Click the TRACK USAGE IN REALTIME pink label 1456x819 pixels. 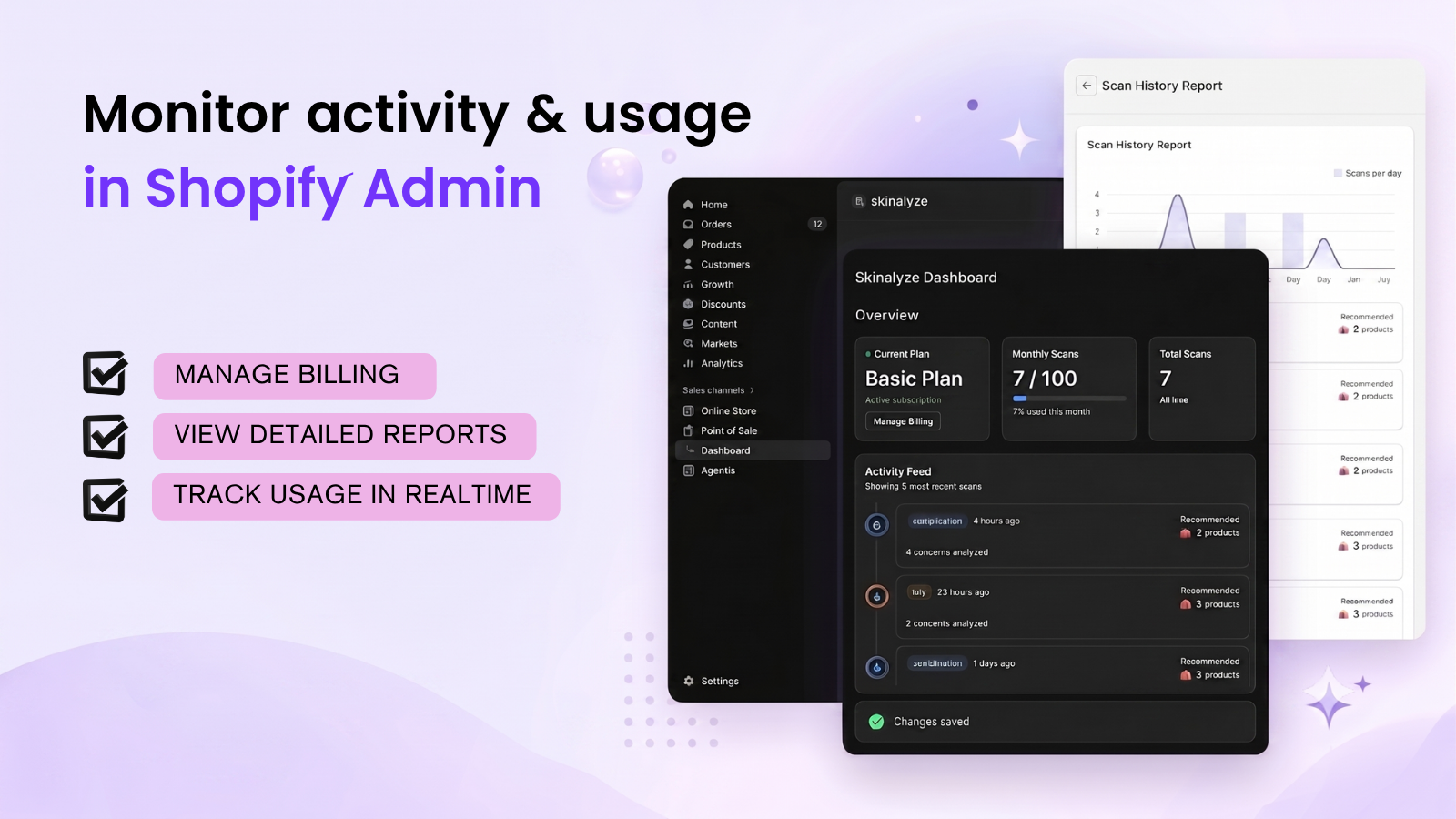coord(356,496)
